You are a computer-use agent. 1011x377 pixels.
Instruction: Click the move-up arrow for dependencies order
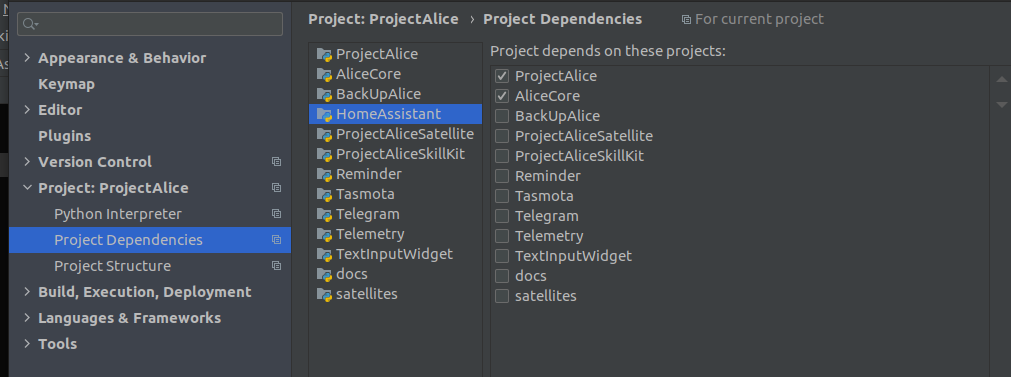click(1001, 80)
